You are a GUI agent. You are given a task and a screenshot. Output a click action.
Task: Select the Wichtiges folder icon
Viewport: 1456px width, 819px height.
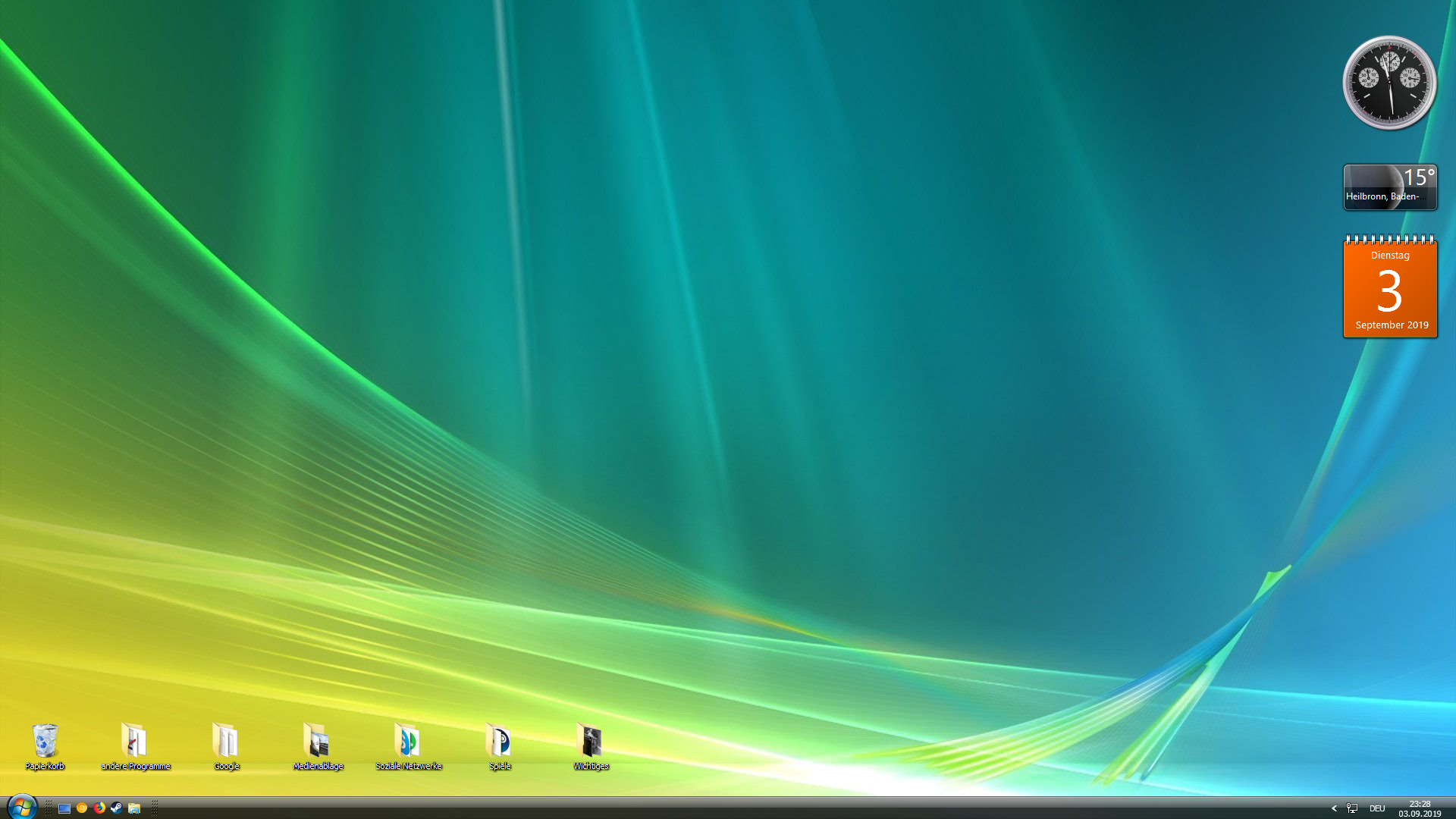[591, 742]
